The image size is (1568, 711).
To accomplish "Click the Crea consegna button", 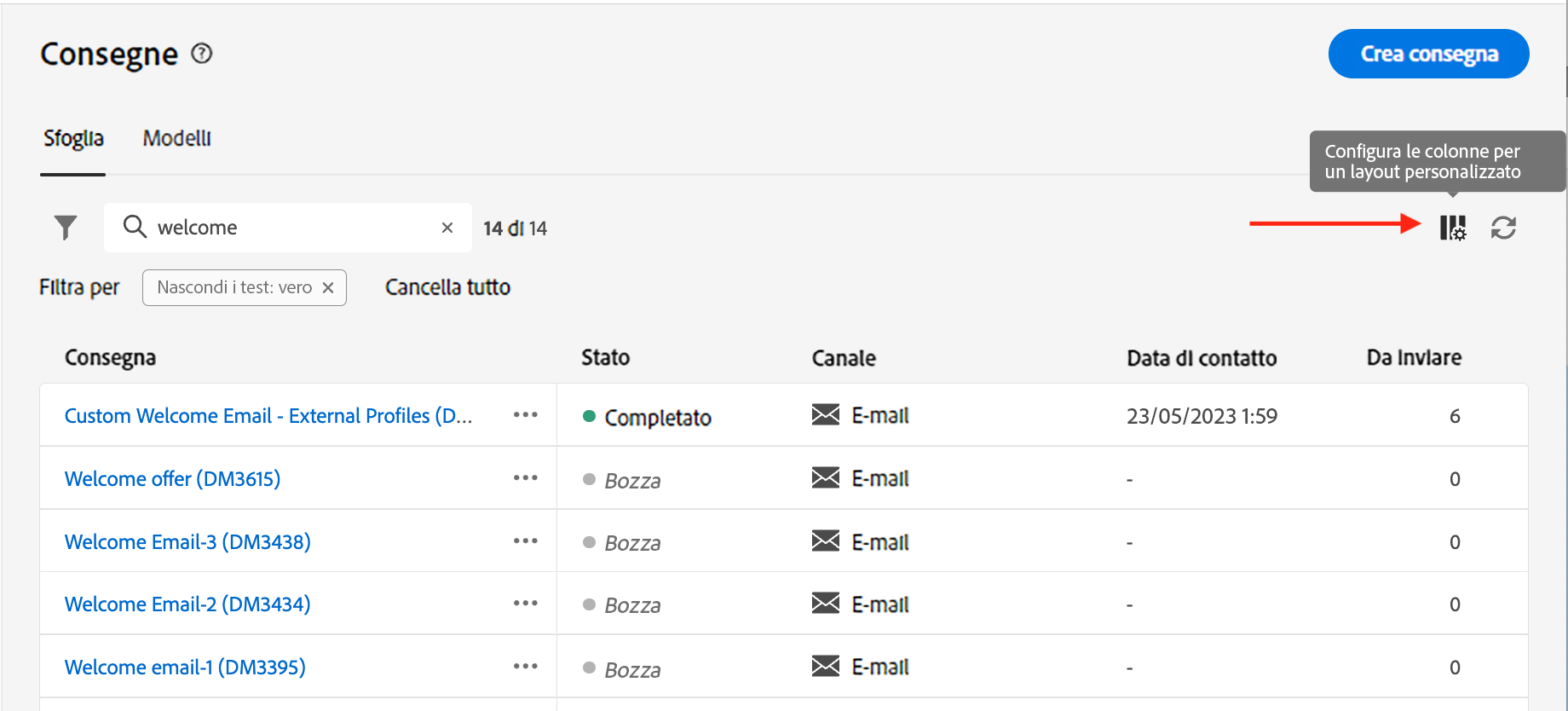I will point(1428,54).
